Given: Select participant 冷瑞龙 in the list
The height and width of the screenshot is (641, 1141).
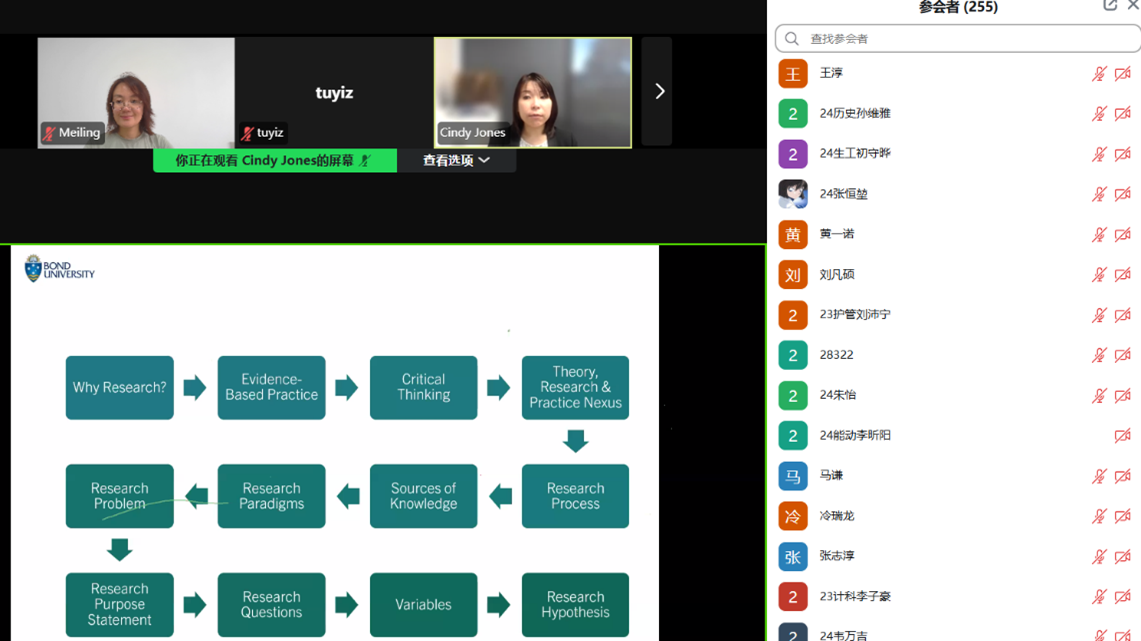Looking at the screenshot, I should (x=837, y=516).
